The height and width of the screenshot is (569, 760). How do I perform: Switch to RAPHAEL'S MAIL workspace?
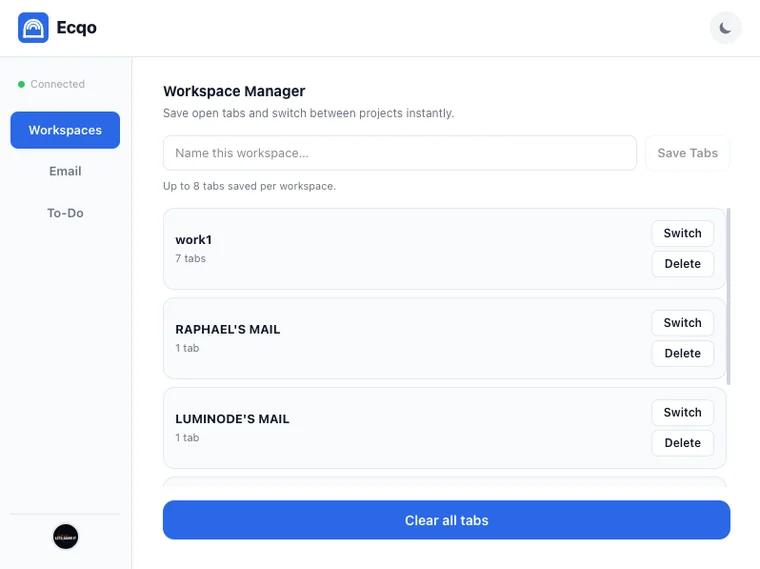[682, 323]
